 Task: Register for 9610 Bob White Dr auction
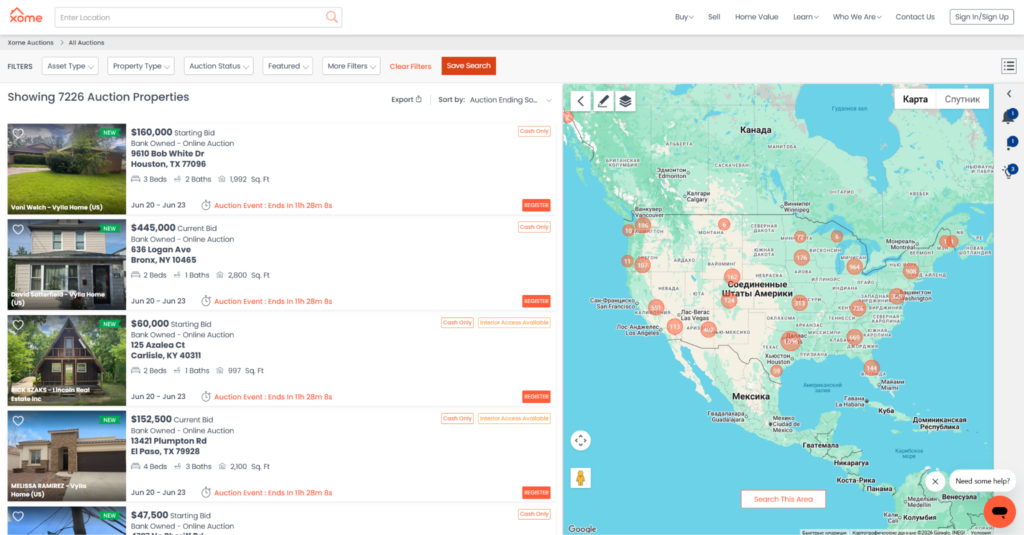[536, 205]
